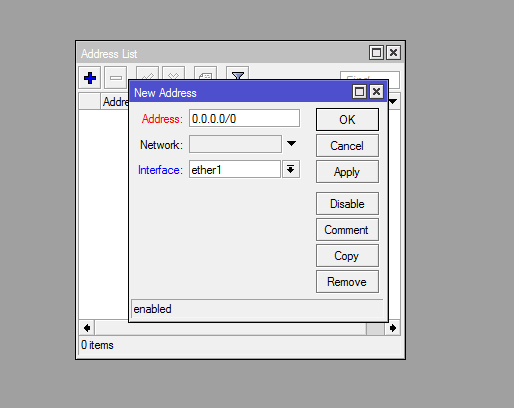The width and height of the screenshot is (514, 408).
Task: Click the Remove button
Action: (347, 282)
